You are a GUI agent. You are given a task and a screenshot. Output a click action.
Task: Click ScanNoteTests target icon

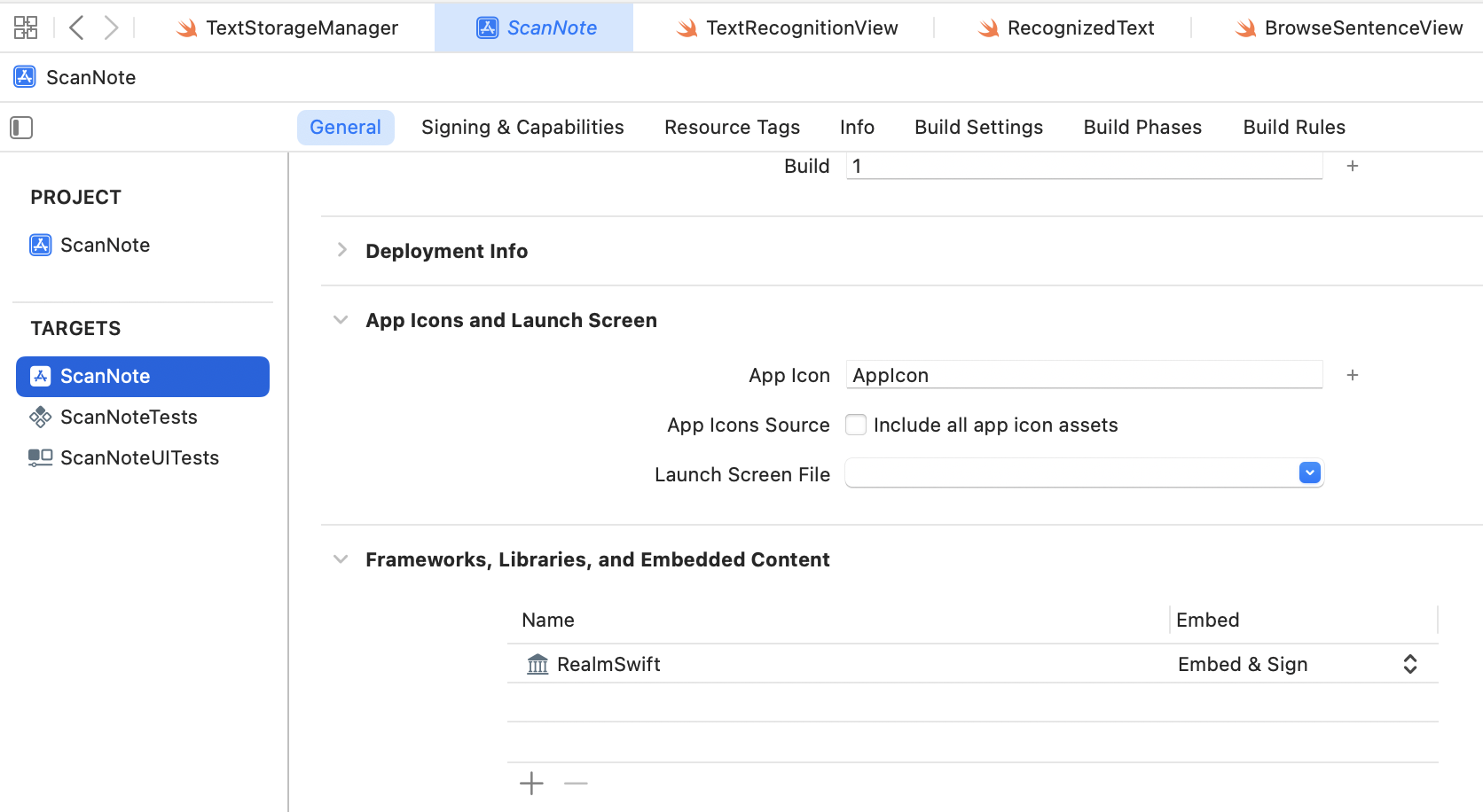[41, 417]
